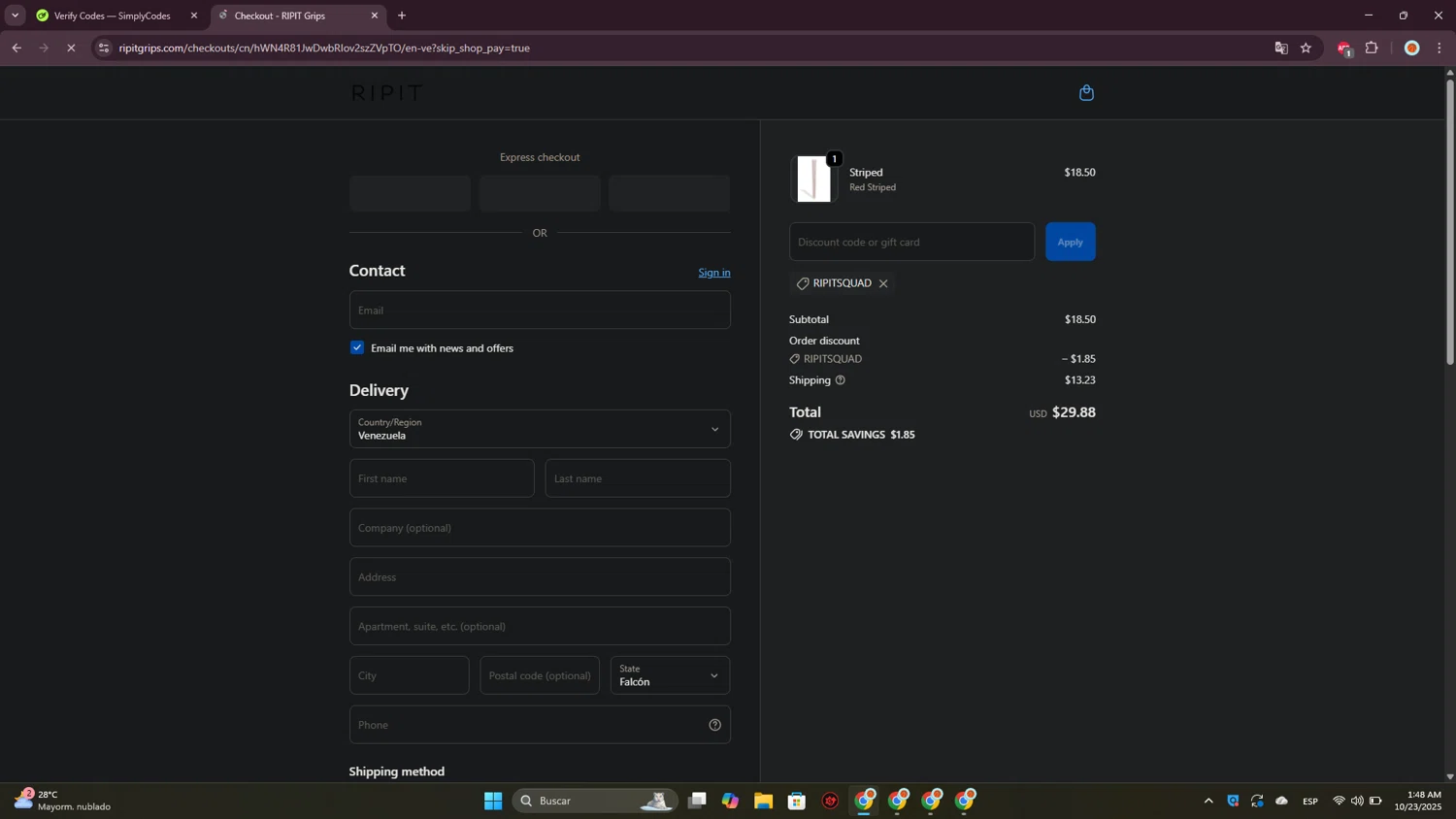The height and width of the screenshot is (819, 1456).
Task: Stop page loading in browser toolbar
Action: pyautogui.click(x=71, y=48)
